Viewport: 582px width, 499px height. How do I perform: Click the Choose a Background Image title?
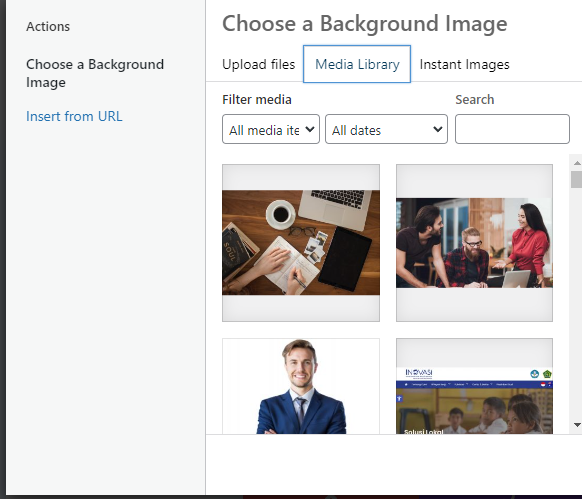(364, 24)
